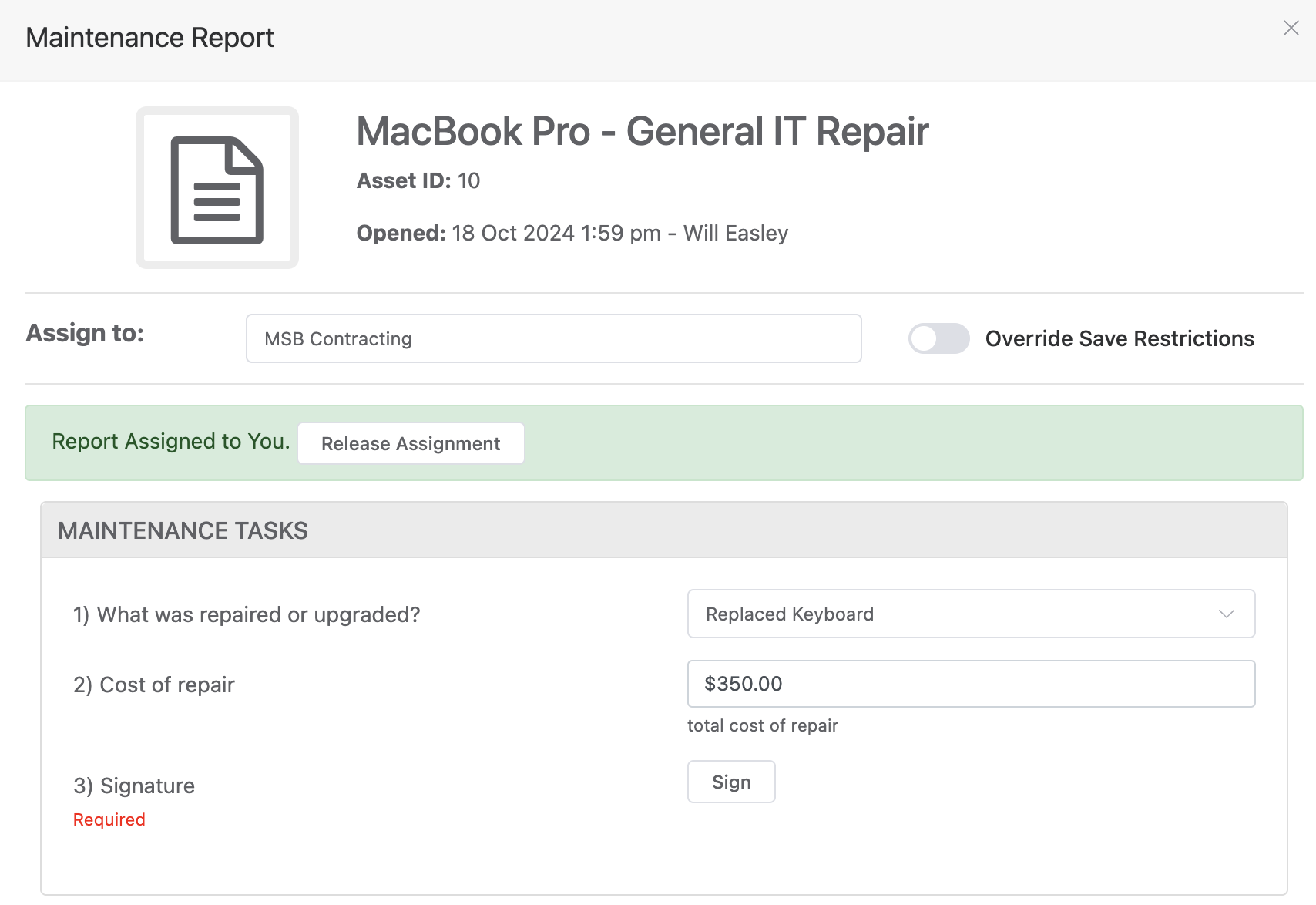Click the Maintenance Report dialog title
1316x905 pixels.
[x=150, y=38]
